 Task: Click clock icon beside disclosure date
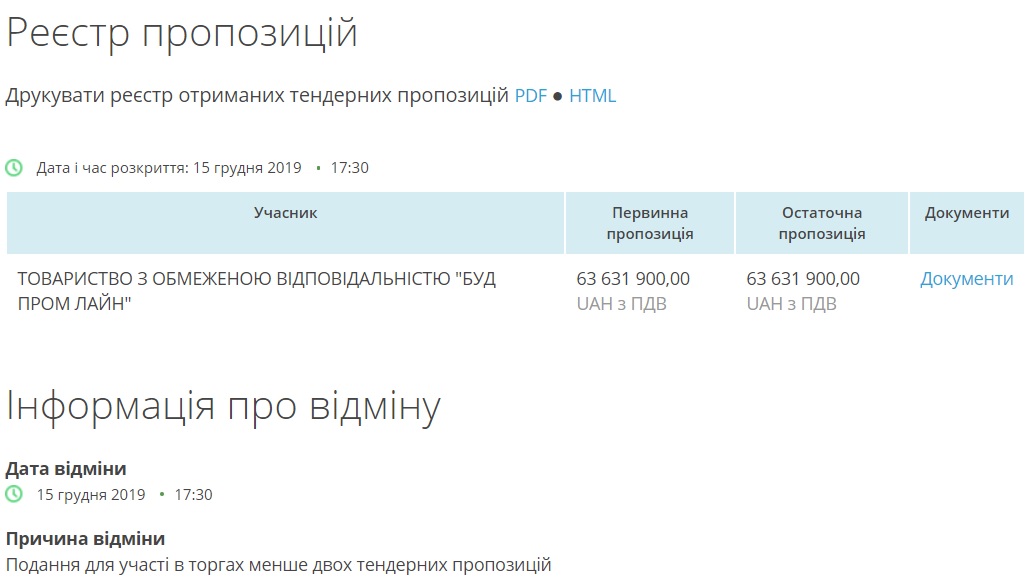(x=14, y=168)
